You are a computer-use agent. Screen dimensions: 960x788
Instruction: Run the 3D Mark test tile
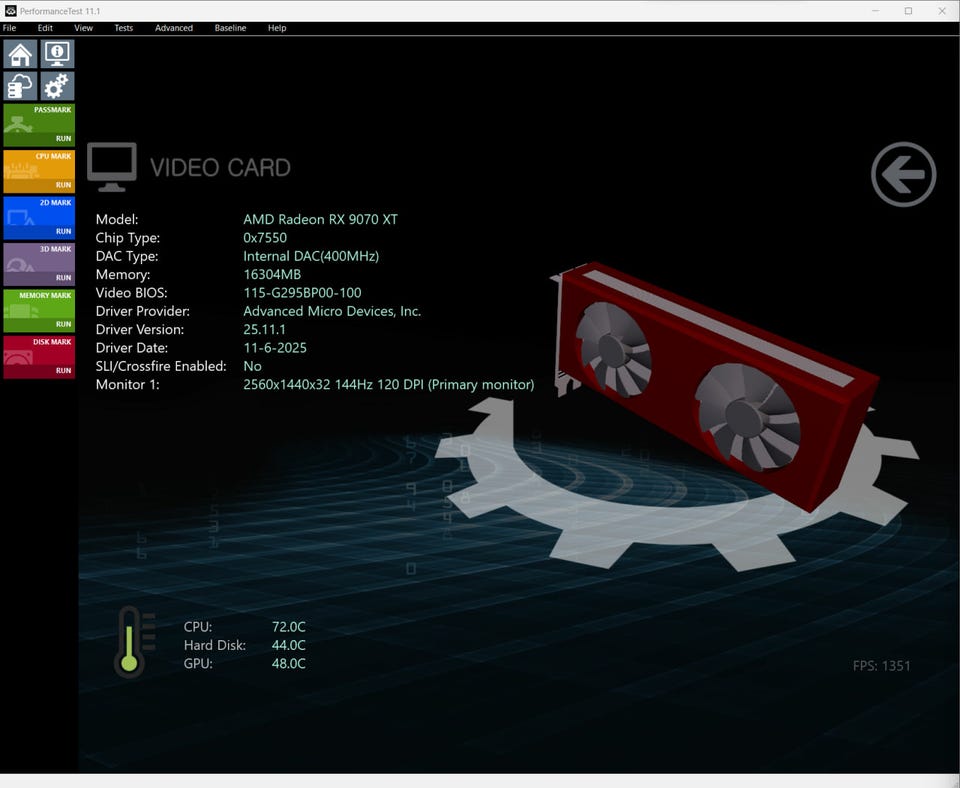(x=39, y=265)
